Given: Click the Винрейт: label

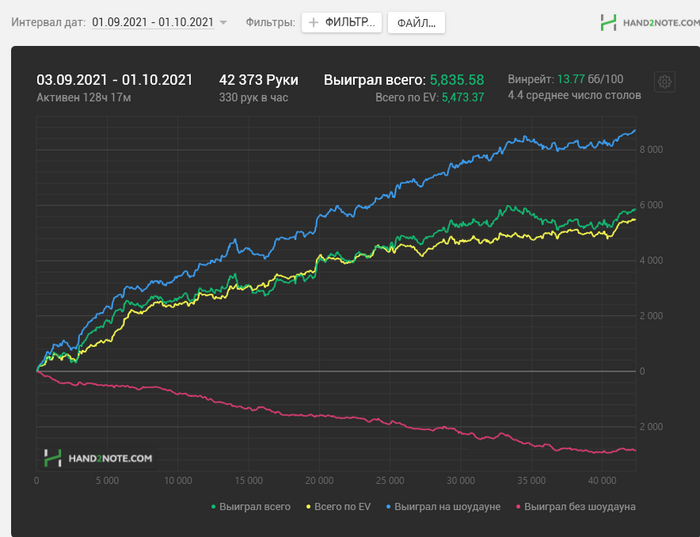Looking at the screenshot, I should point(531,79).
